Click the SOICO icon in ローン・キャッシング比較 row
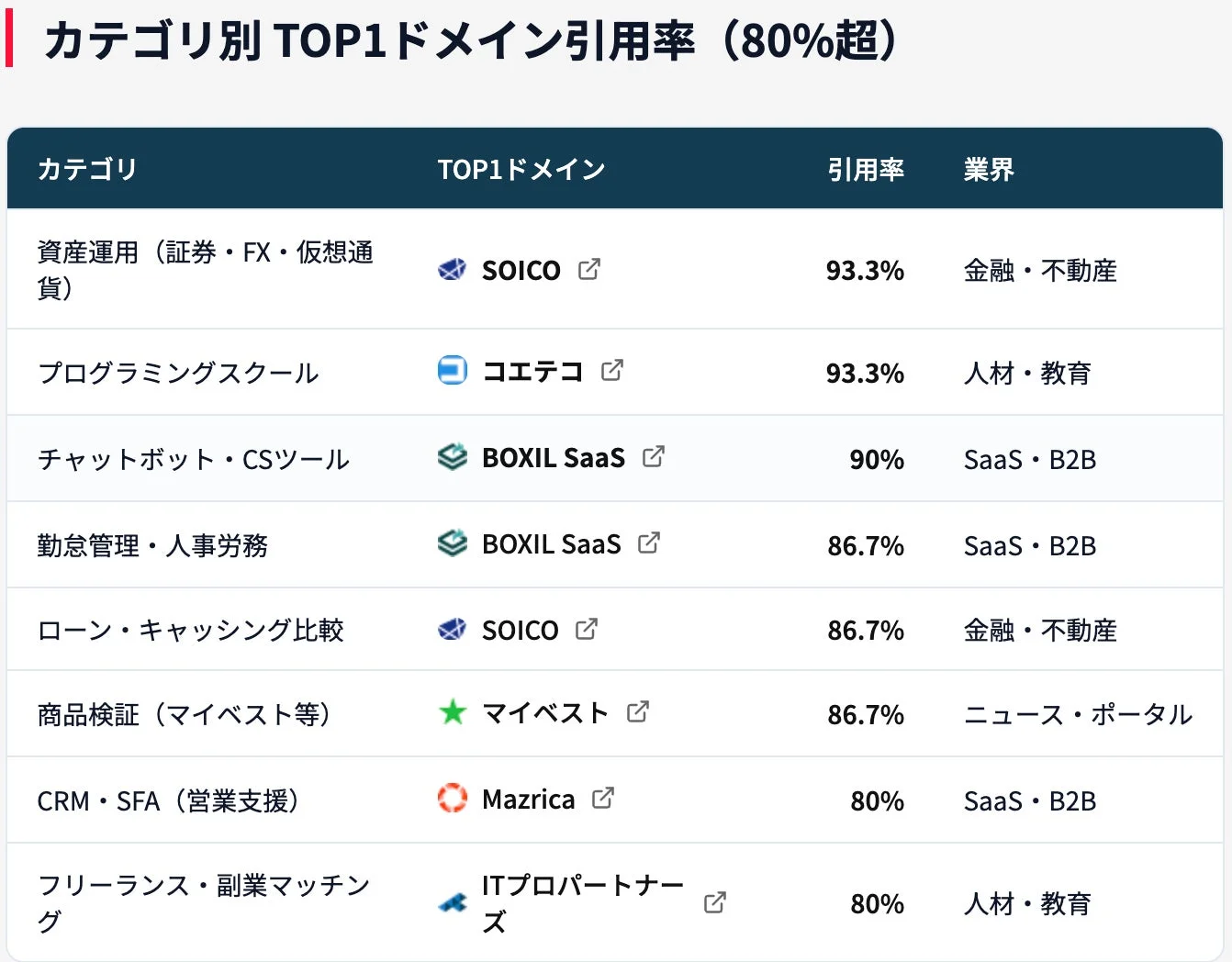Screen dimensions: 1232x962 tap(451, 630)
